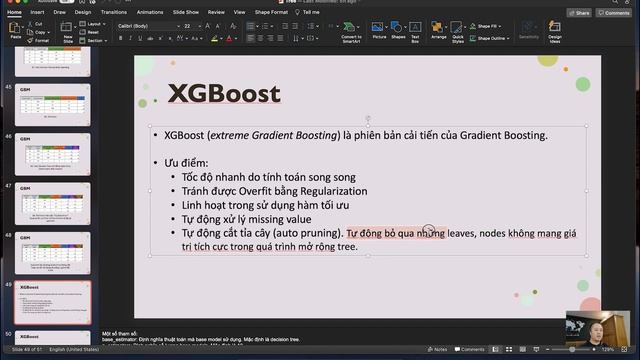Open the Insert tab
The width and height of the screenshot is (640, 360).
pyautogui.click(x=37, y=12)
